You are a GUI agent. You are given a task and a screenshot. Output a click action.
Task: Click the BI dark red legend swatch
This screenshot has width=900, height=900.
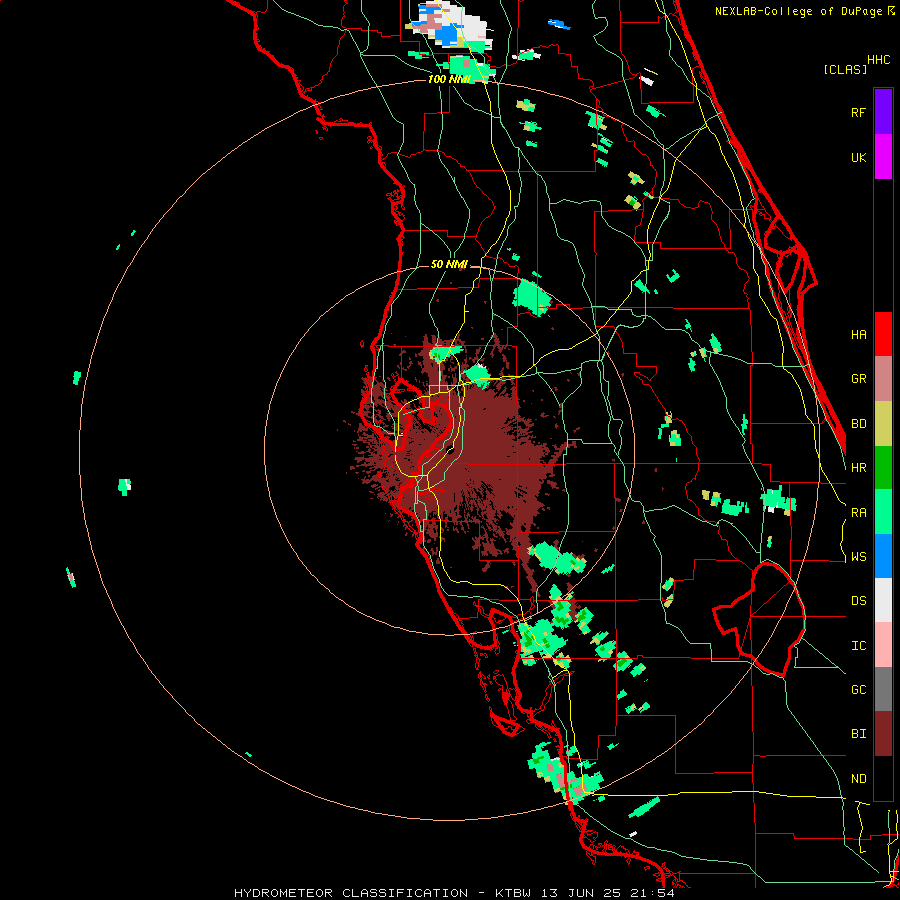883,734
